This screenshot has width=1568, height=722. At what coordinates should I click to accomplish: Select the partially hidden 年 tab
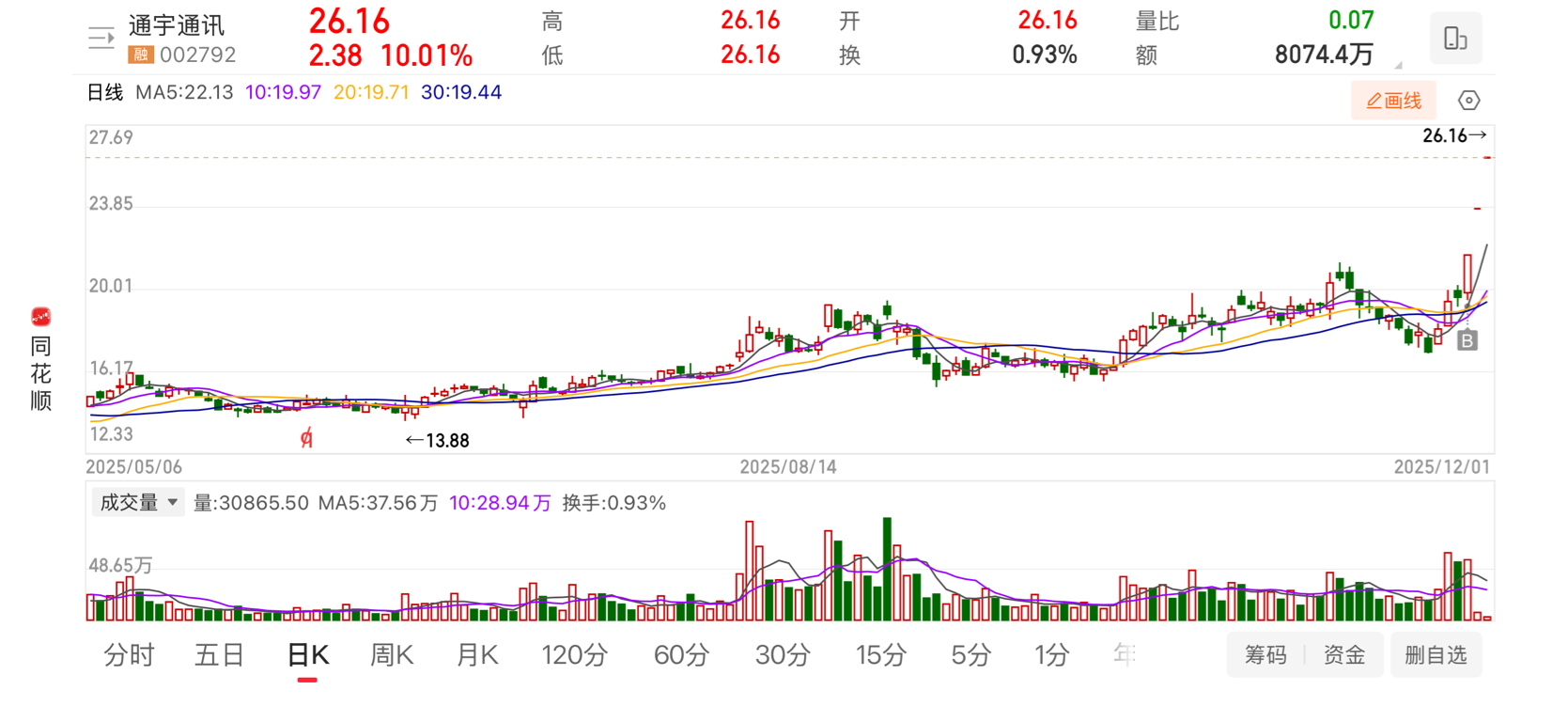(x=1125, y=654)
